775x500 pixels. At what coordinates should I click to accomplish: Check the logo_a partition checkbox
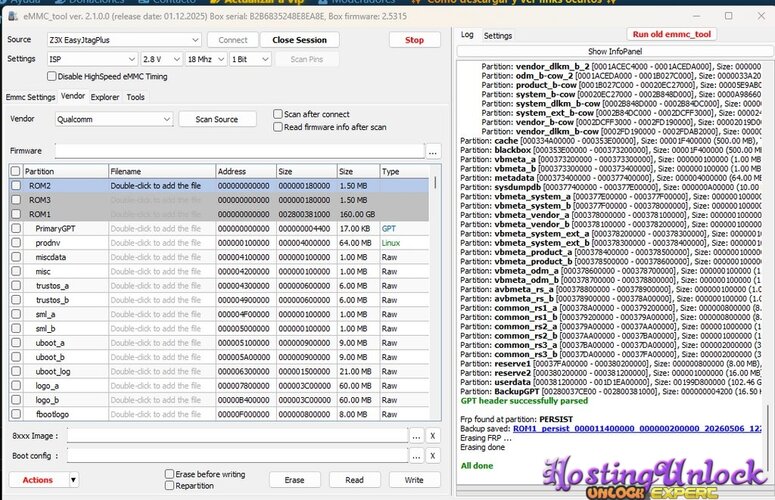[x=16, y=385]
